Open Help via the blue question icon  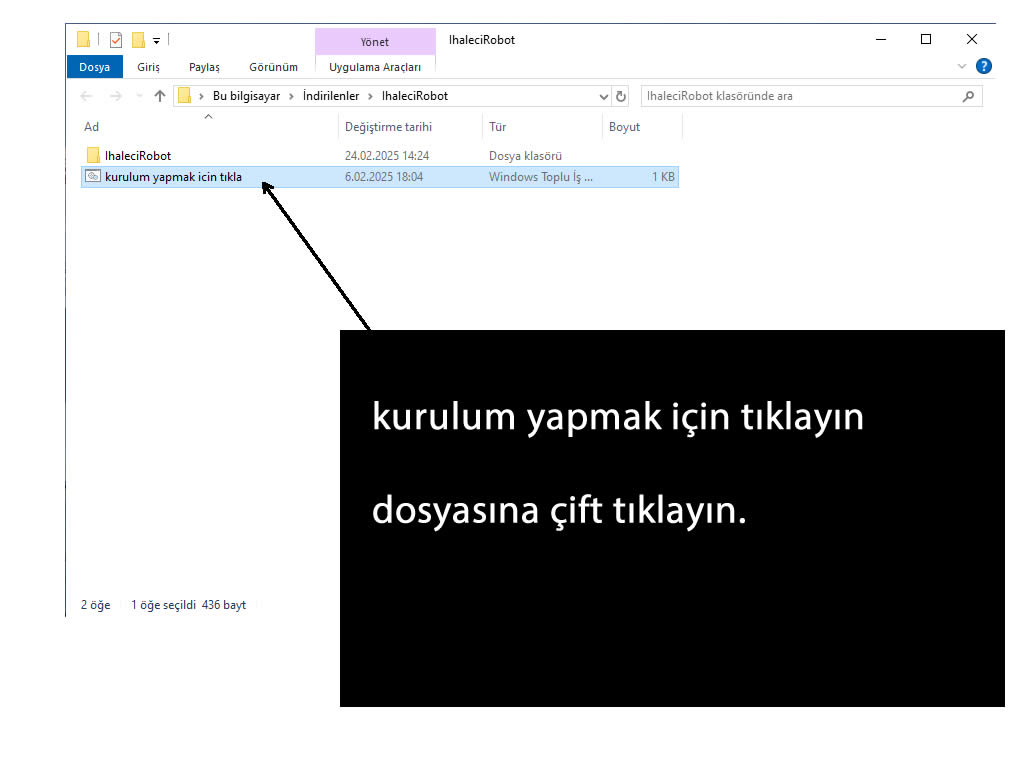pyautogui.click(x=984, y=66)
